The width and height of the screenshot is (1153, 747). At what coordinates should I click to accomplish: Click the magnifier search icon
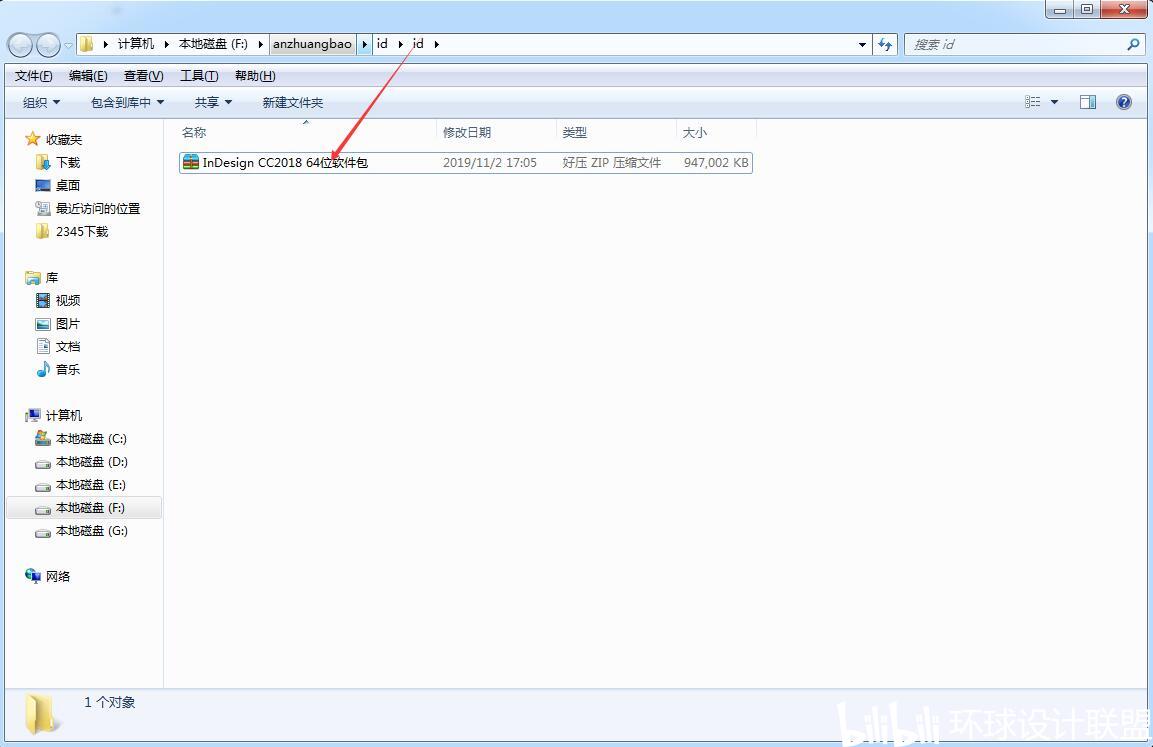1133,45
